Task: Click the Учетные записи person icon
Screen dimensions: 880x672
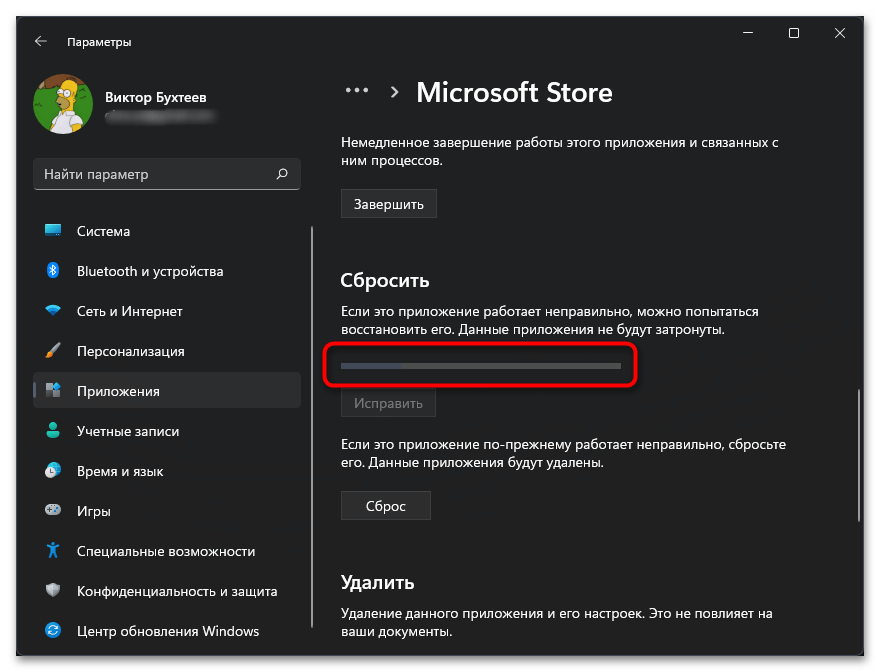Action: point(54,431)
